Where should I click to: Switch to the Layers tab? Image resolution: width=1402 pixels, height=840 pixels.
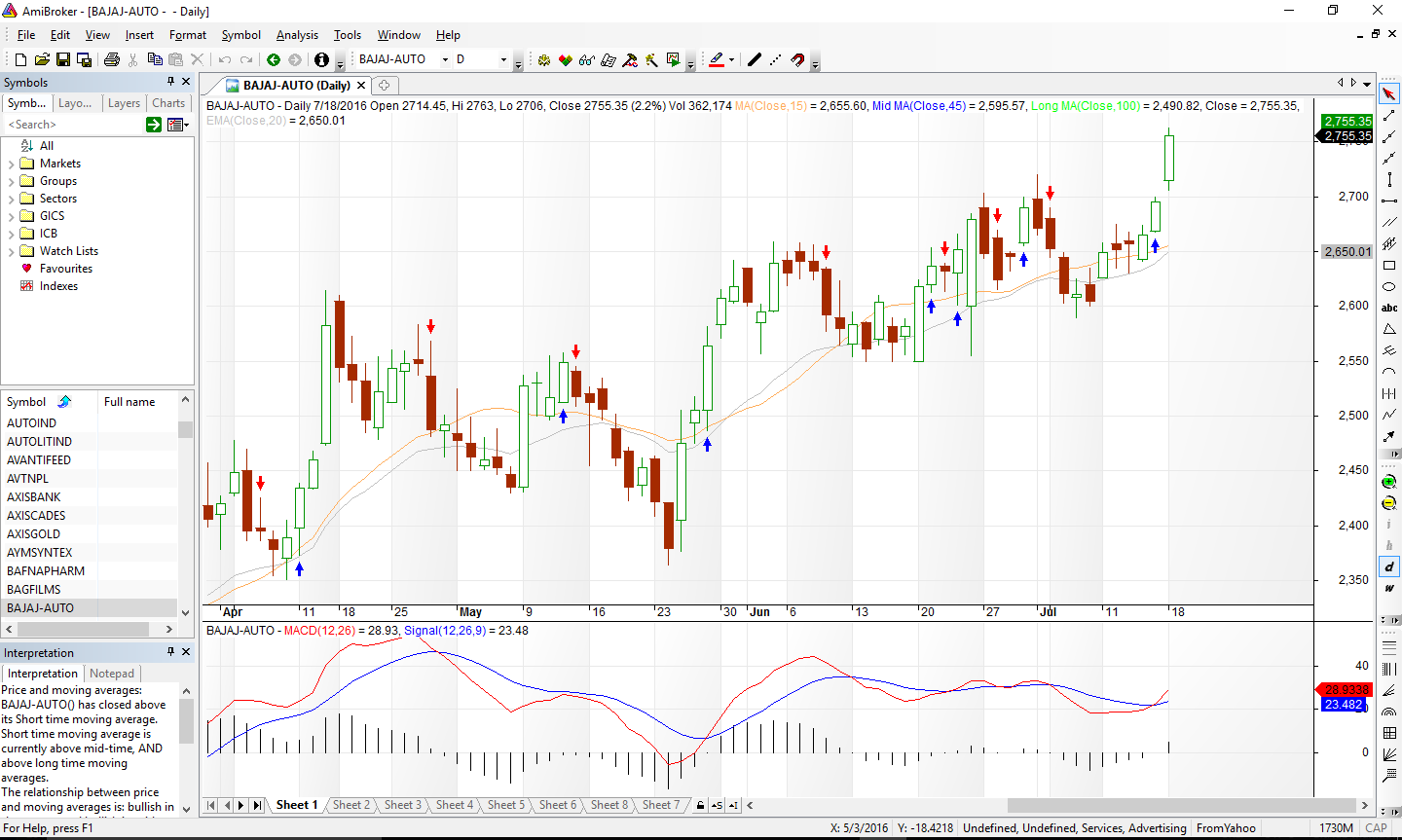coord(124,103)
